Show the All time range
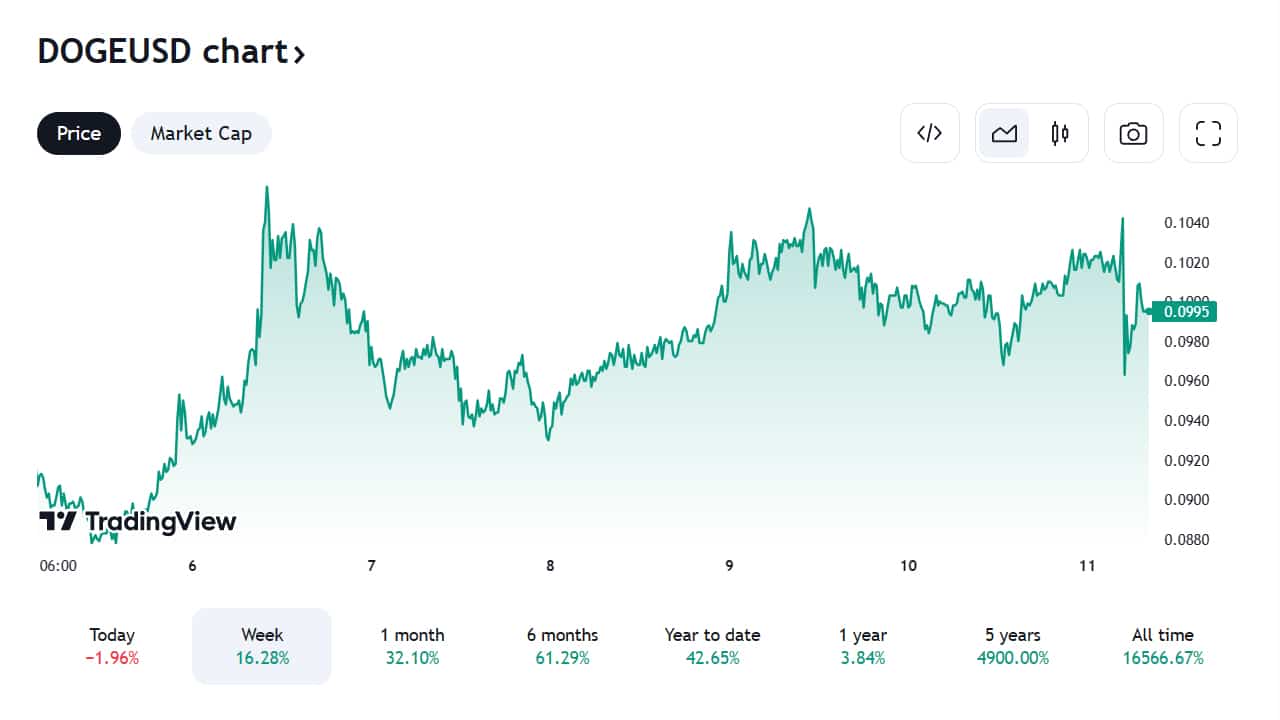 (x=1162, y=646)
